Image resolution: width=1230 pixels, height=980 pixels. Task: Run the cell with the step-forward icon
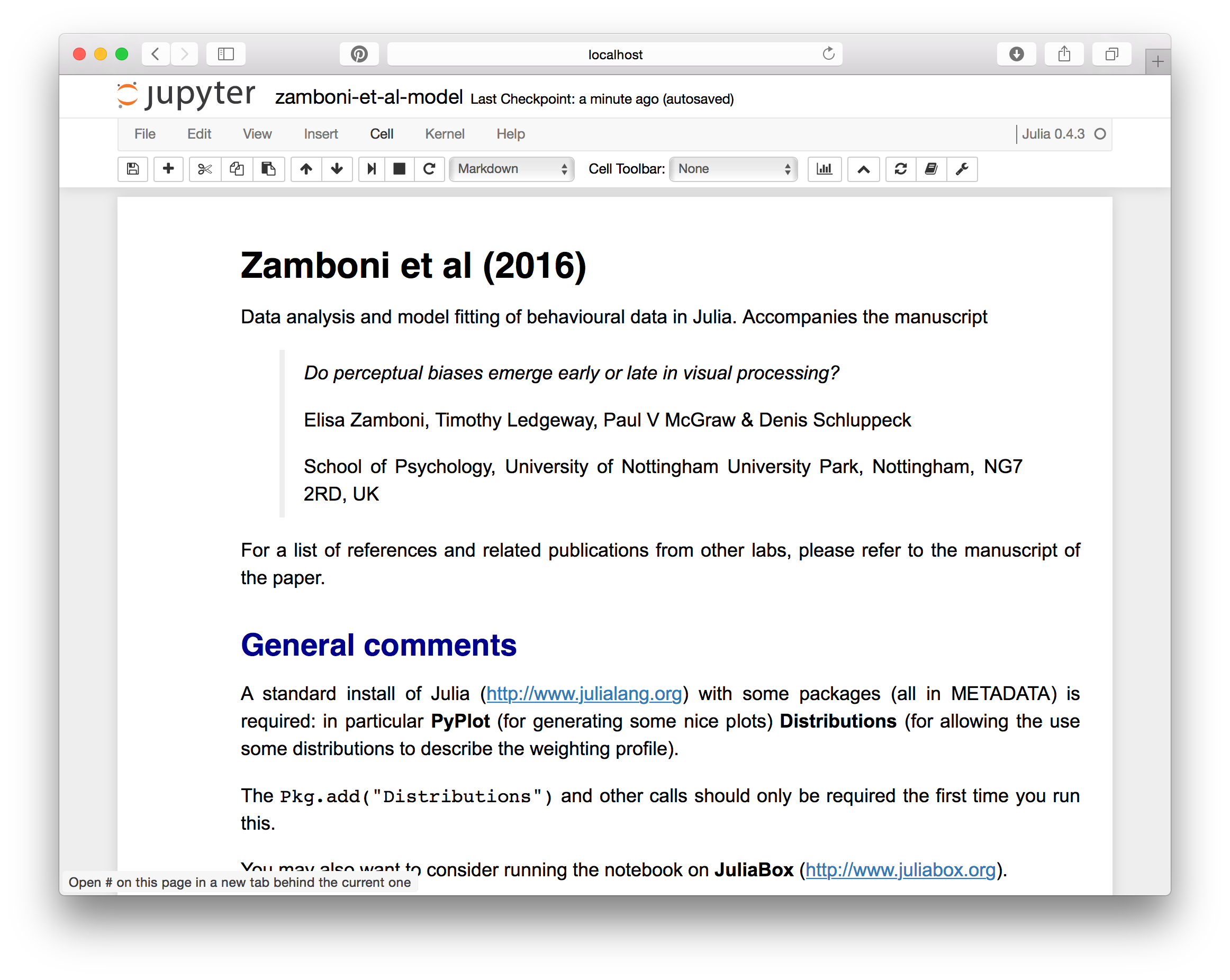click(372, 169)
